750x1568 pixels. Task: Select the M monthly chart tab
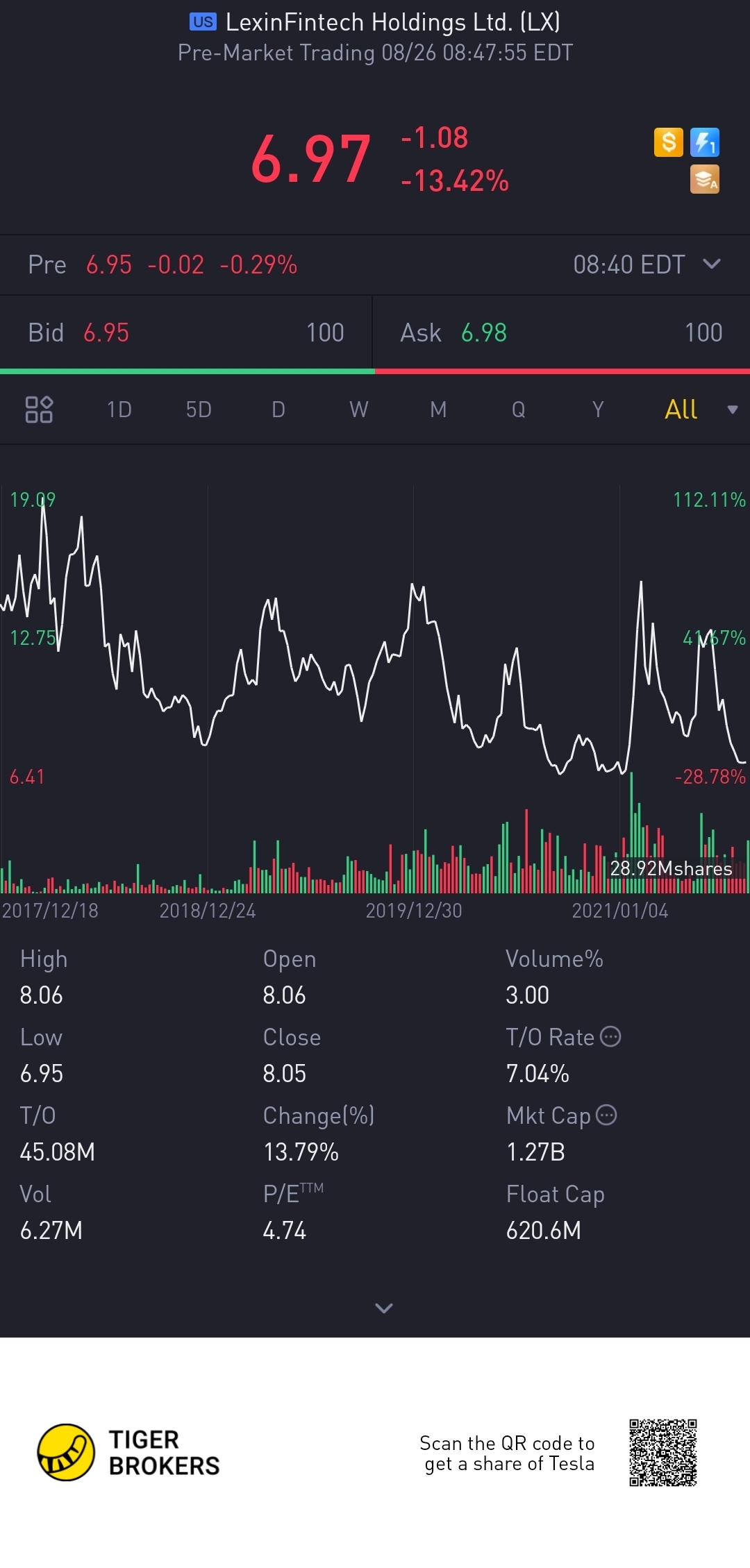(x=438, y=410)
